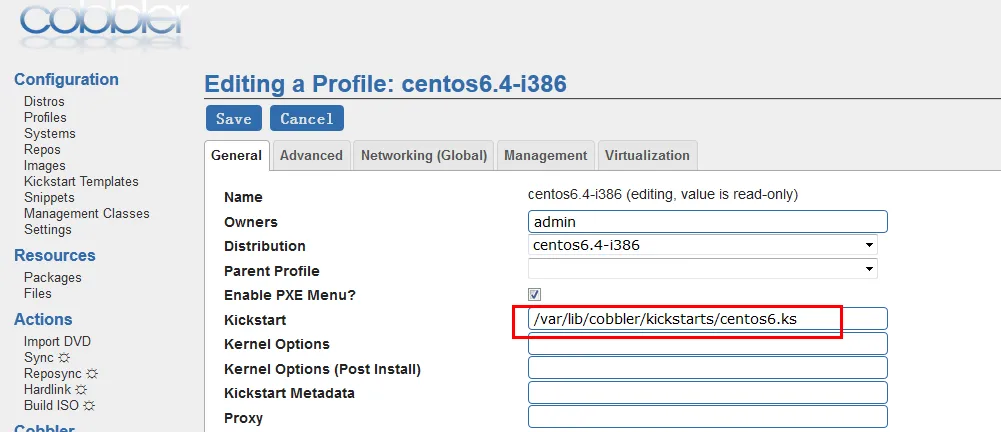Click the Kernel Options input field
The height and width of the screenshot is (432, 1001).
tap(707, 343)
